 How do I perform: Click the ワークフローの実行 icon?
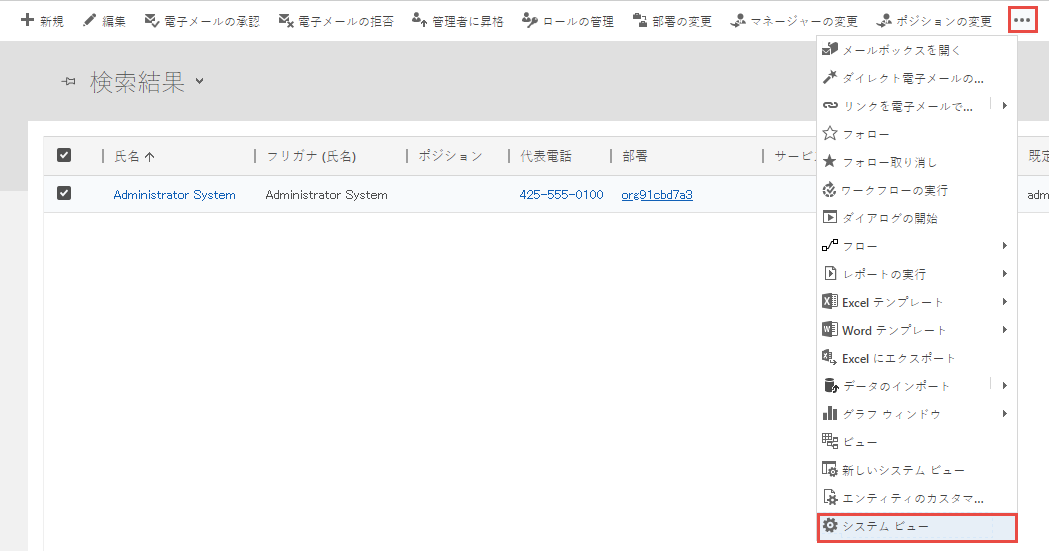tap(830, 190)
